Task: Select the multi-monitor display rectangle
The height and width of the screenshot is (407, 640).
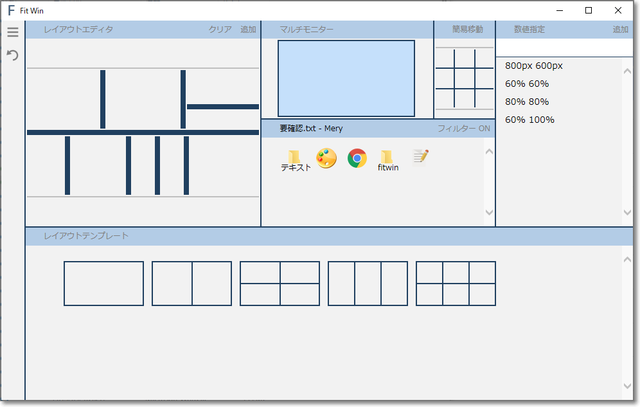Action: (x=346, y=78)
